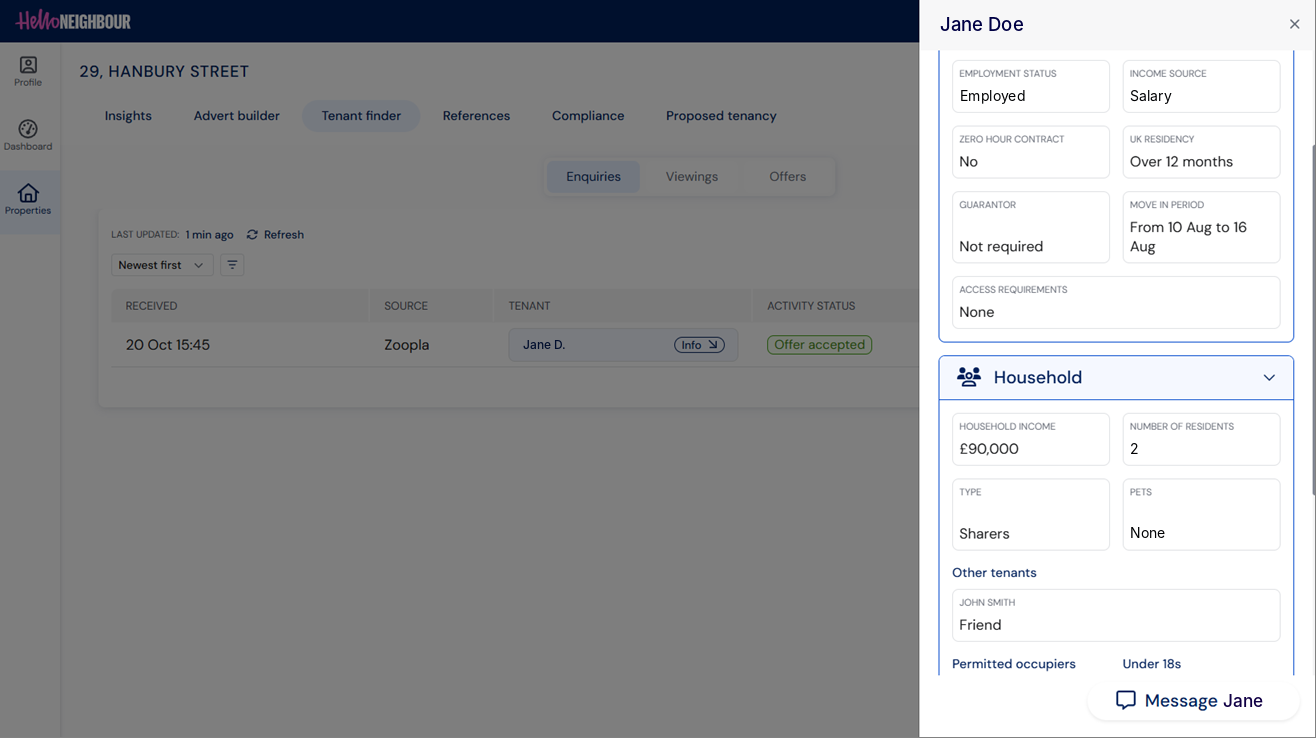
Task: Open the Advert builder tab
Action: click(237, 116)
